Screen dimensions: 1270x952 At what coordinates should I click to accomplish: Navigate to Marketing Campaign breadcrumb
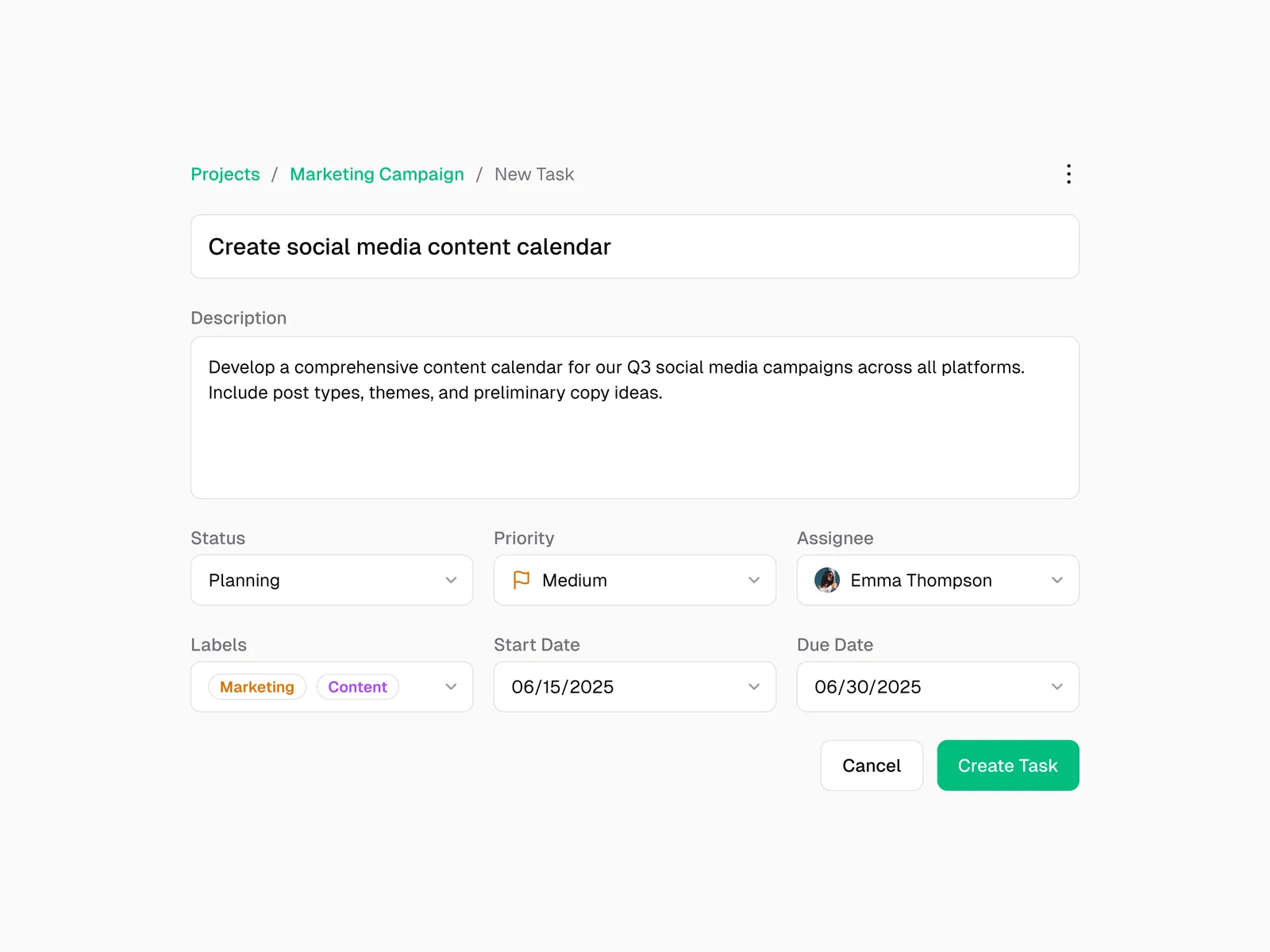tap(377, 175)
